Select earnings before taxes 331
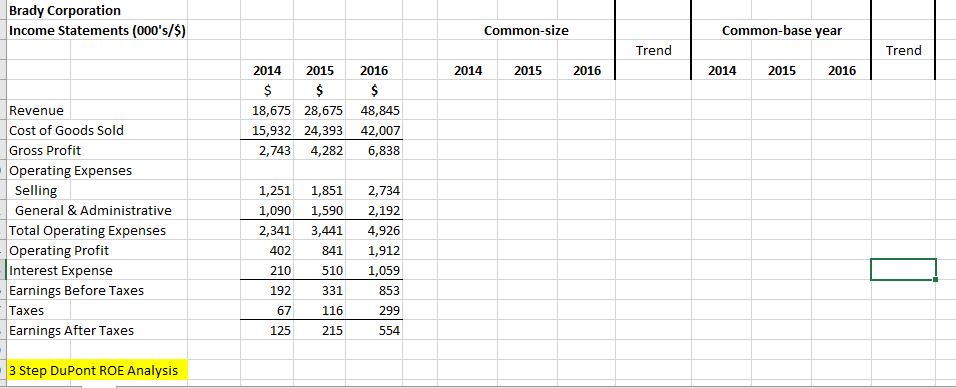The image size is (956, 388). (x=333, y=290)
